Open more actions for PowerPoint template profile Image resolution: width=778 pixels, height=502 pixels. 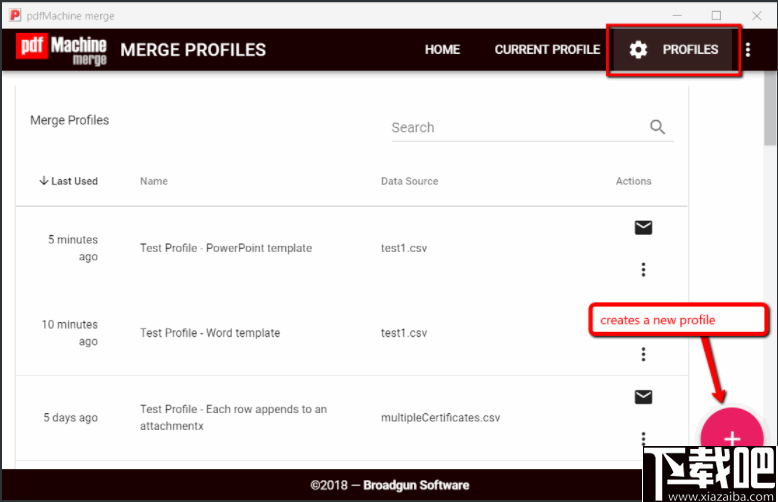(x=643, y=269)
